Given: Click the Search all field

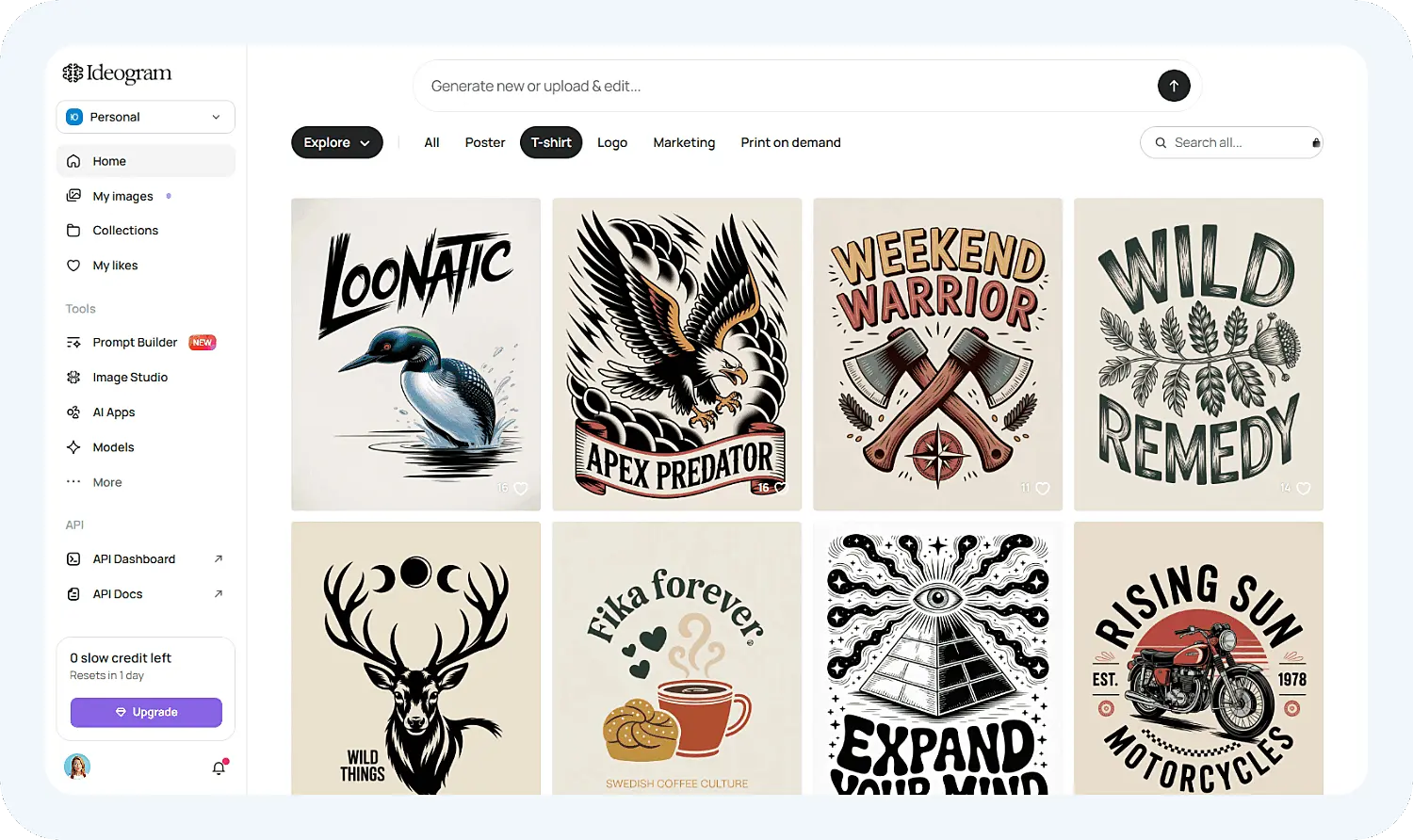Looking at the screenshot, I should [x=1232, y=142].
